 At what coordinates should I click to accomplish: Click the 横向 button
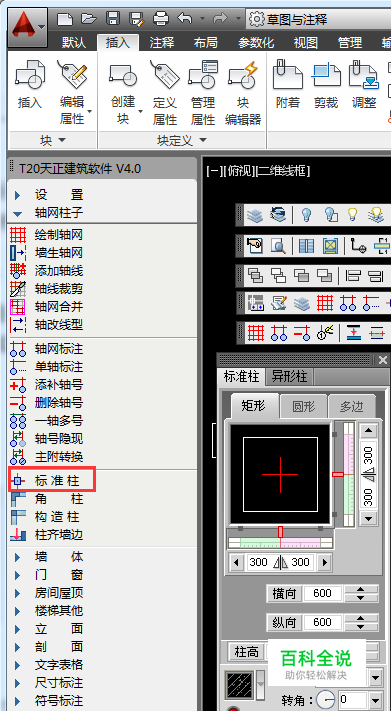284,593
